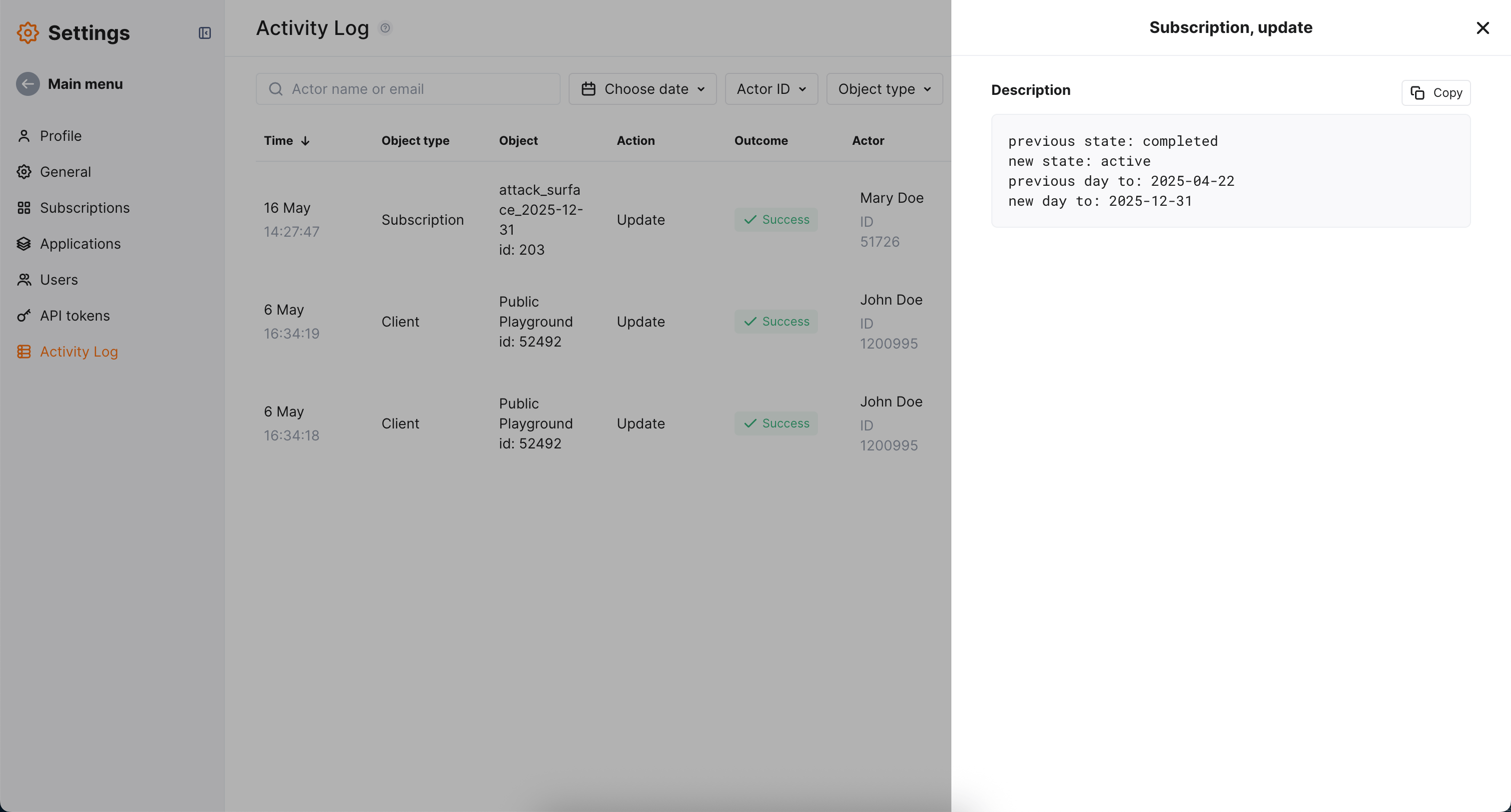1511x812 pixels.
Task: Collapse the settings sidebar panel icon
Action: pos(205,33)
